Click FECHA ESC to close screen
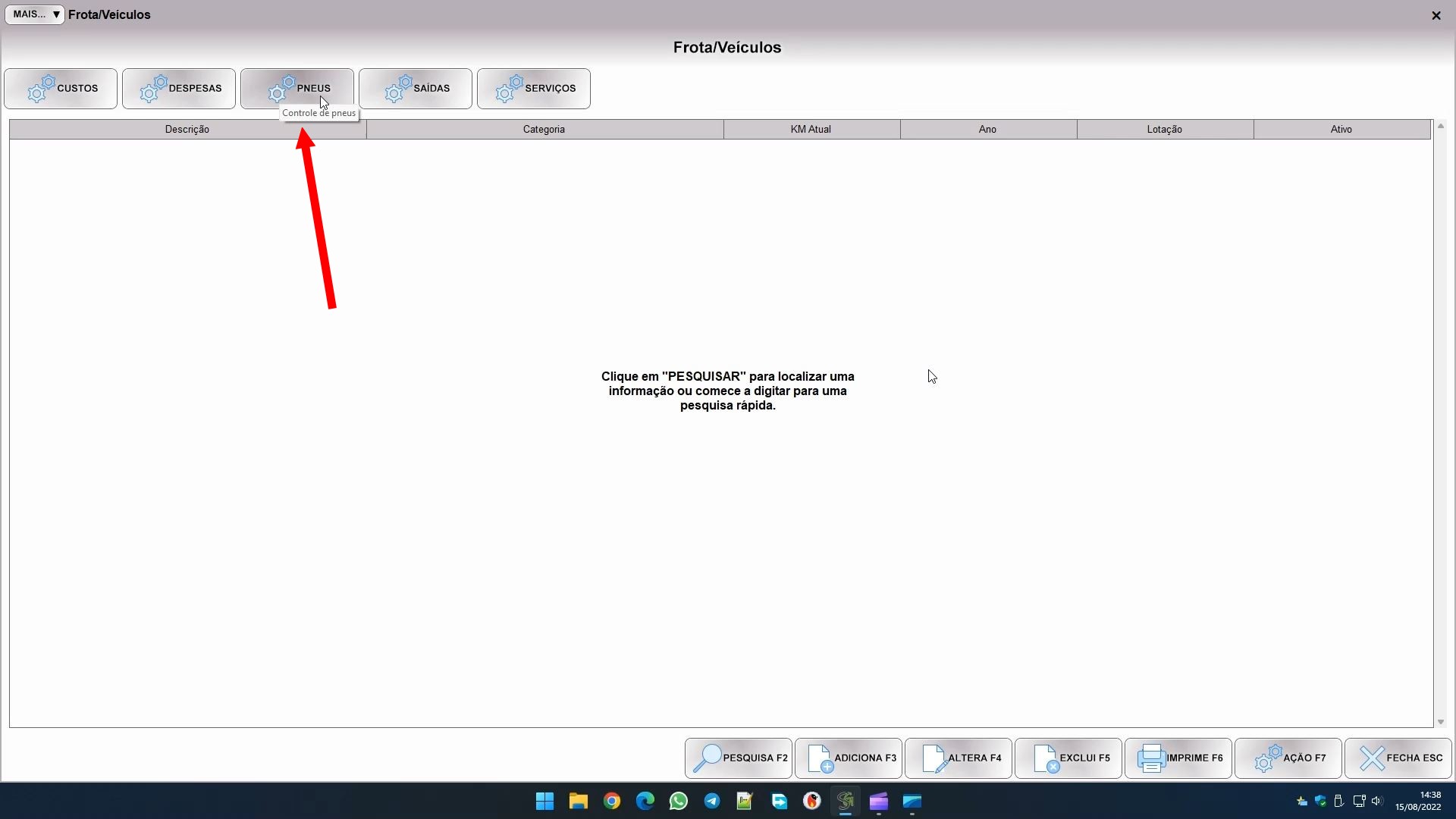Screen dimensions: 1456x819 1398,758
